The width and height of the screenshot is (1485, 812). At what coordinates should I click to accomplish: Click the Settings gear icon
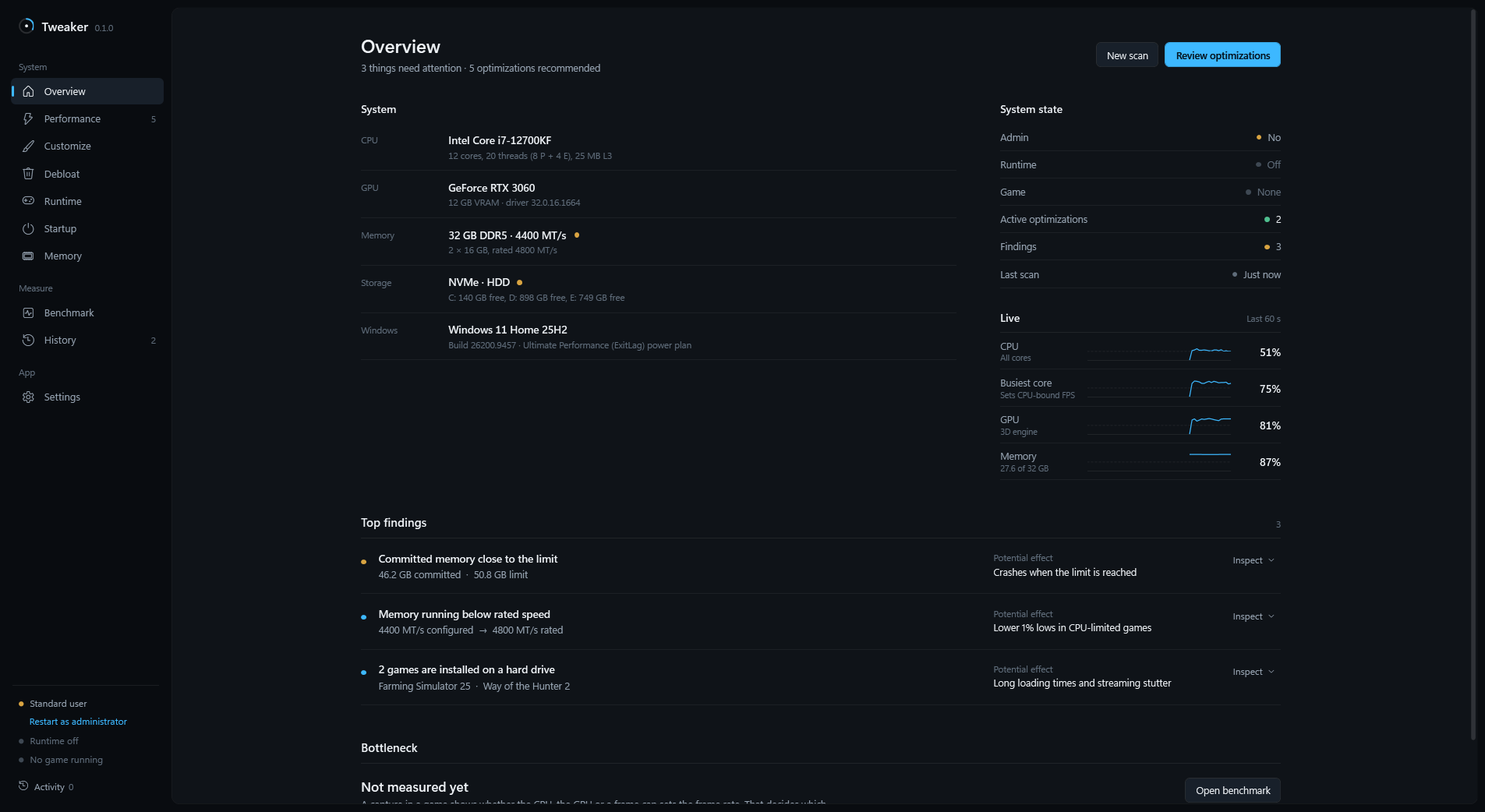tap(28, 397)
